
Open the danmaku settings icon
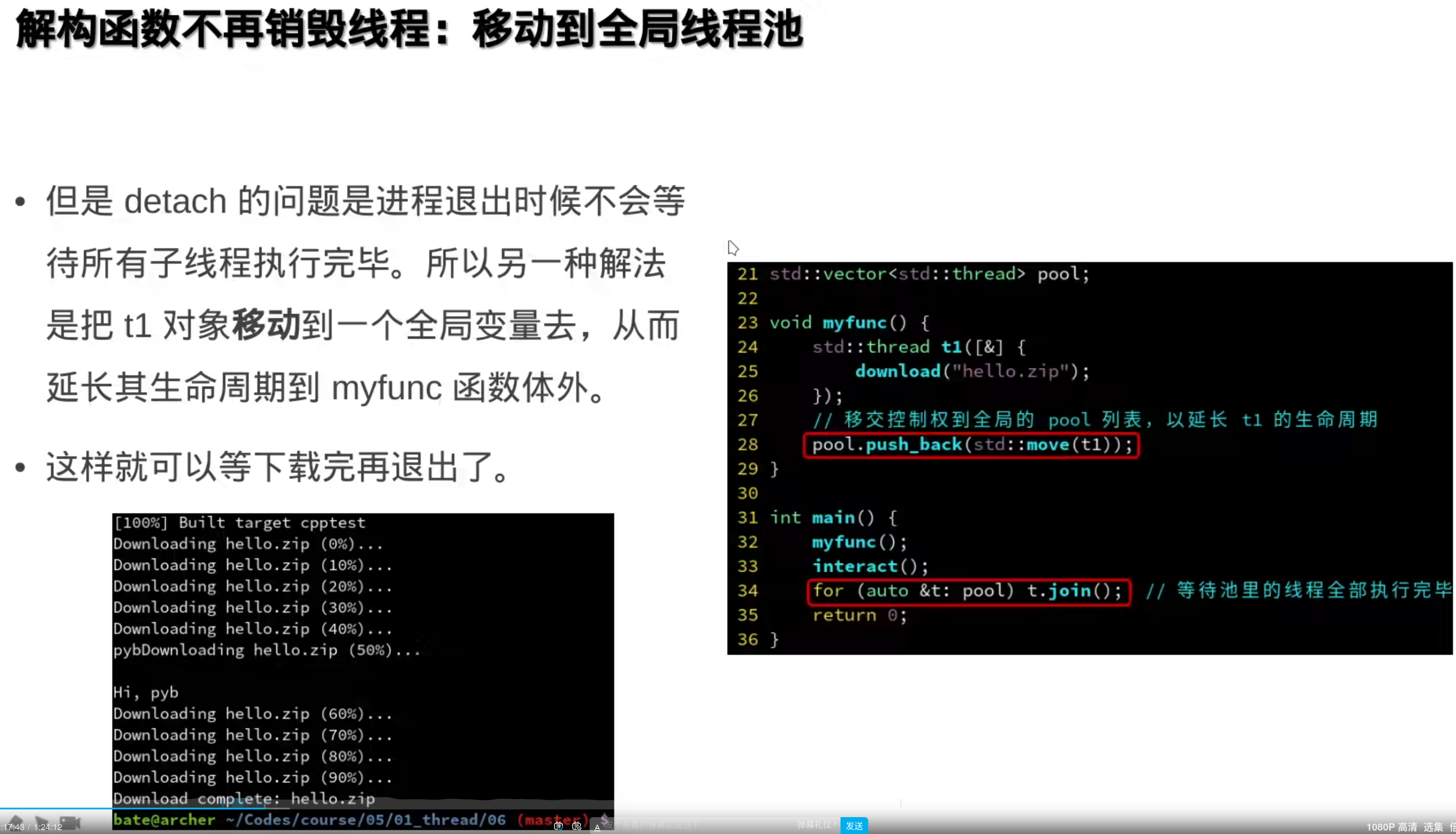577,825
